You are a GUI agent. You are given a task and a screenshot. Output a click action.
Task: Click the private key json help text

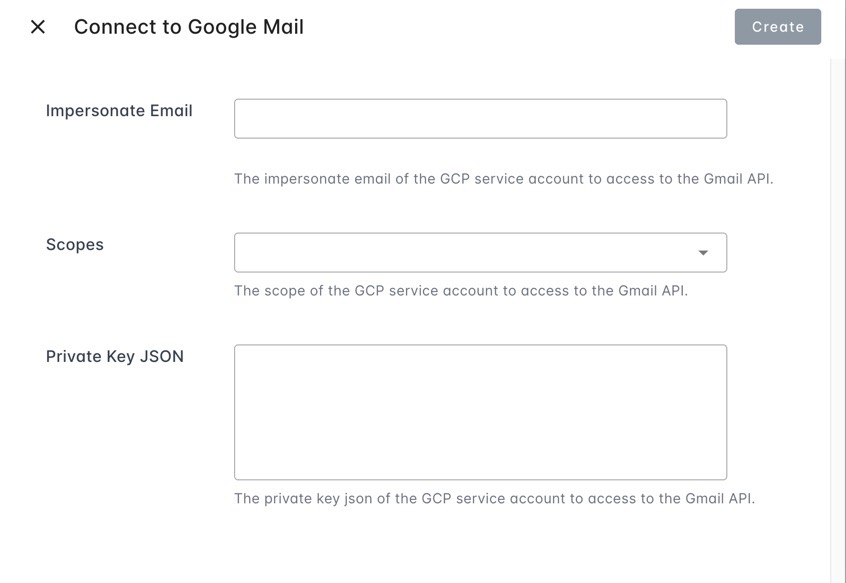pyautogui.click(x=494, y=498)
